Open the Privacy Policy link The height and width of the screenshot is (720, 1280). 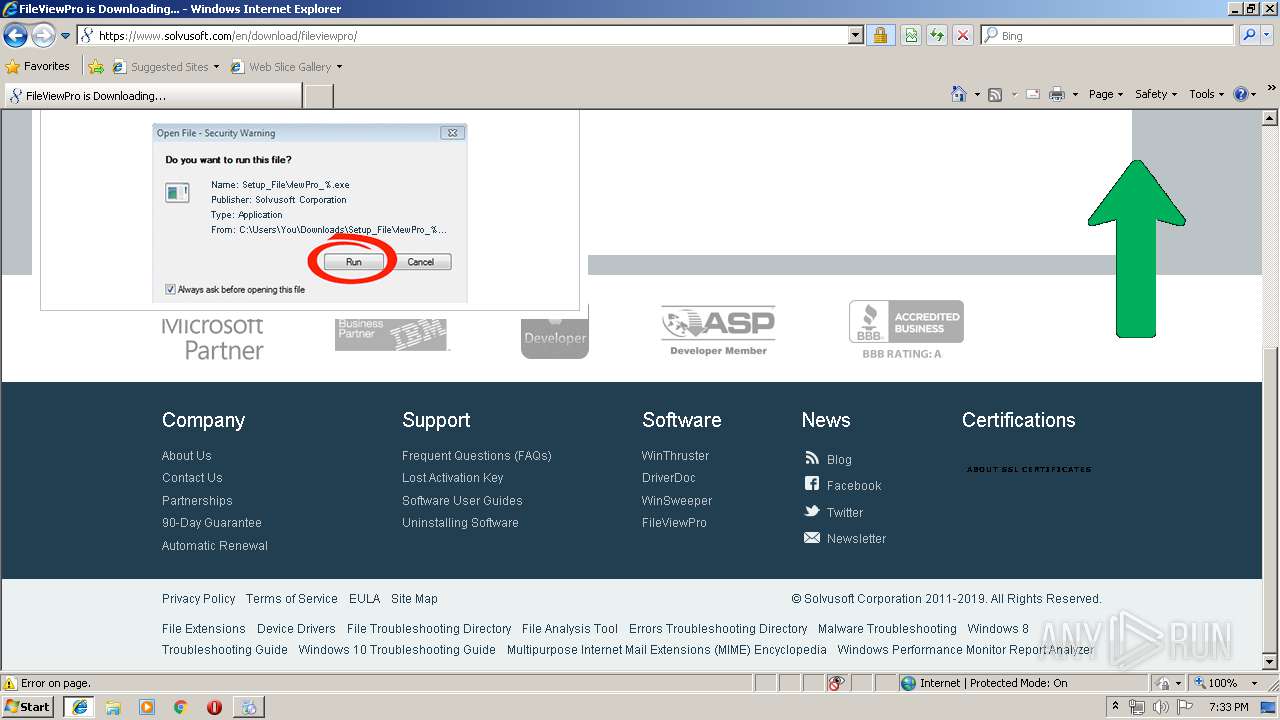tap(199, 599)
